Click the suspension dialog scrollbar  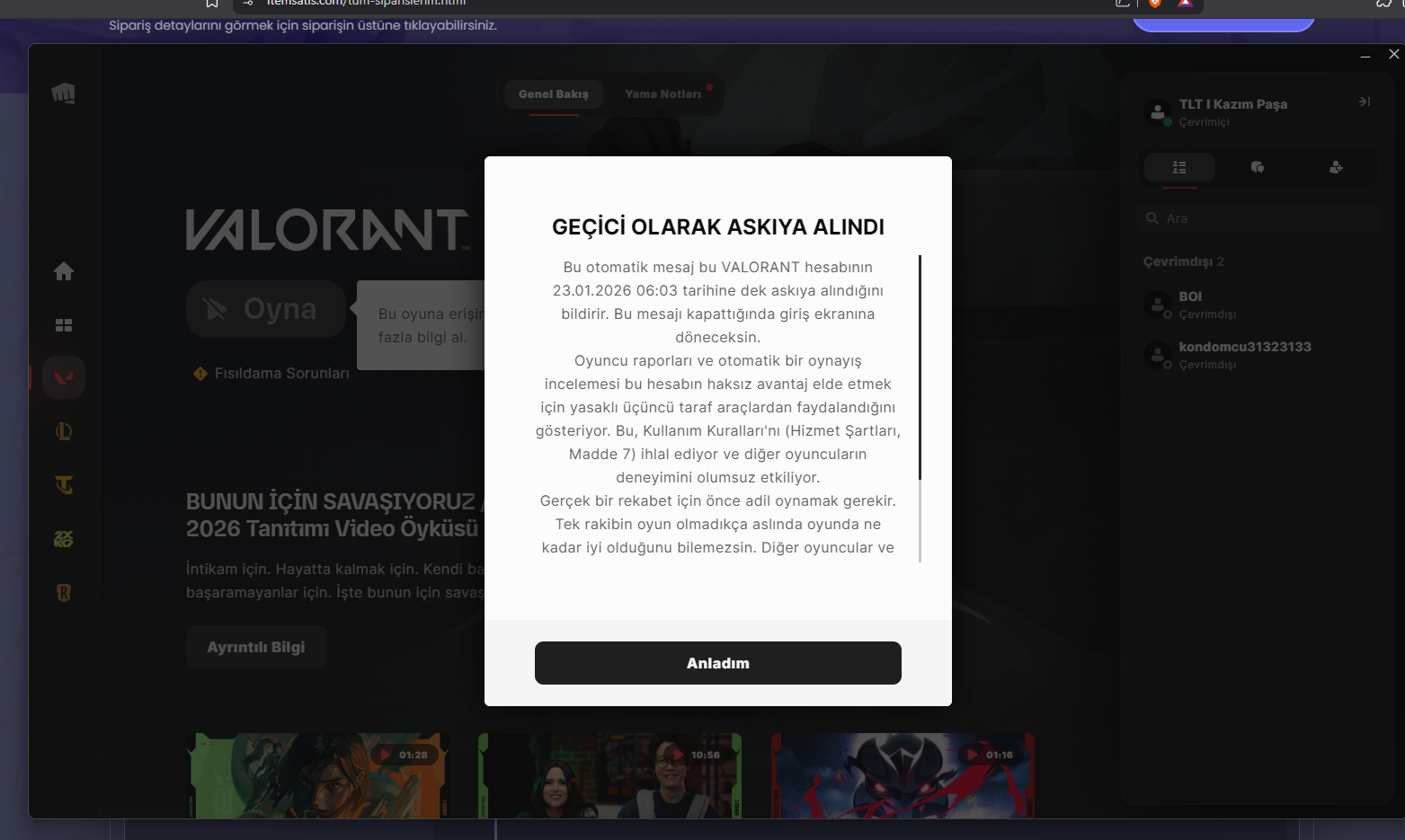pyautogui.click(x=920, y=367)
